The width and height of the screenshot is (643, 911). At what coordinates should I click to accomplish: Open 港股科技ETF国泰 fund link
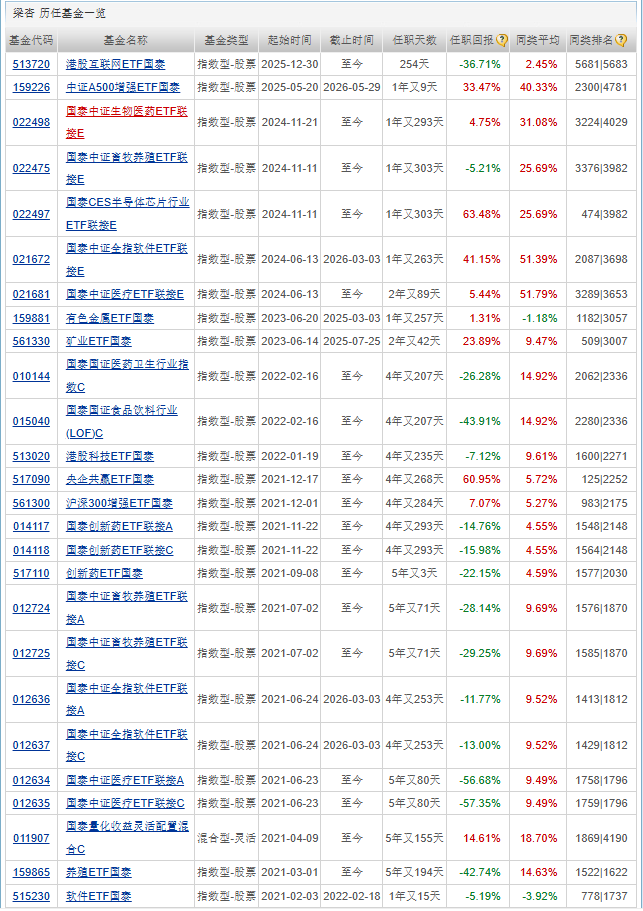tap(110, 457)
